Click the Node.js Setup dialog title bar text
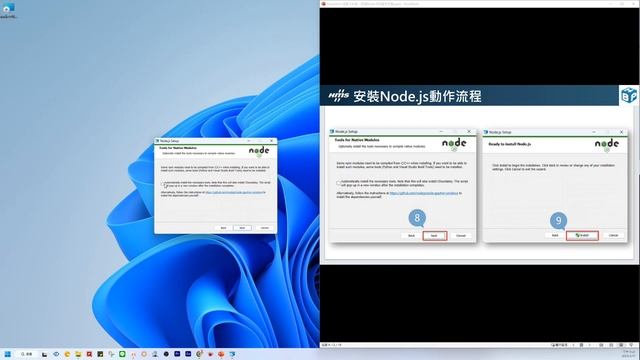The width and height of the screenshot is (640, 360). point(169,141)
